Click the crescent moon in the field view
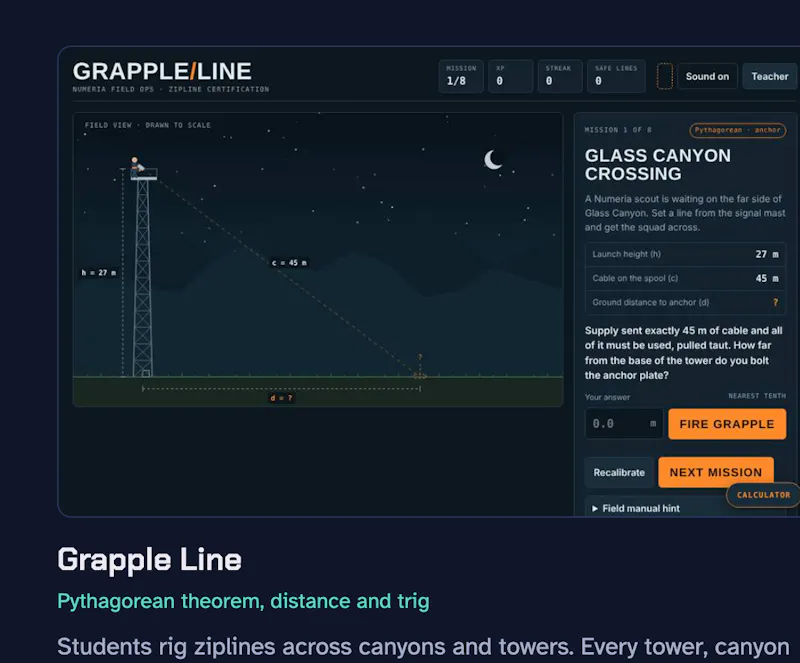The height and width of the screenshot is (663, 800). pos(492,160)
